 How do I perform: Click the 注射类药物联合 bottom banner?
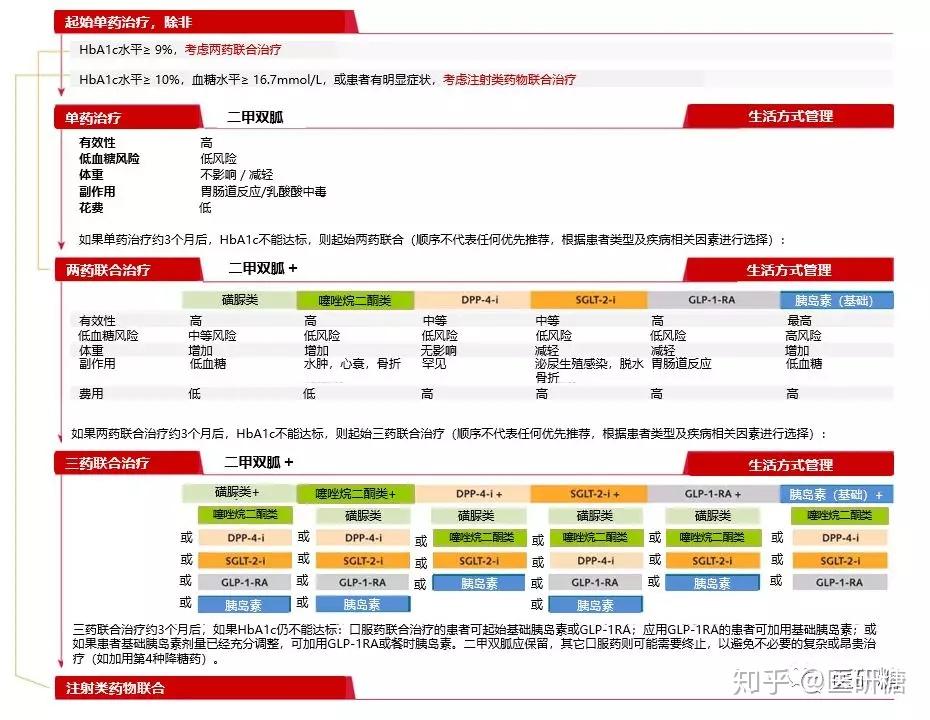tap(203, 688)
